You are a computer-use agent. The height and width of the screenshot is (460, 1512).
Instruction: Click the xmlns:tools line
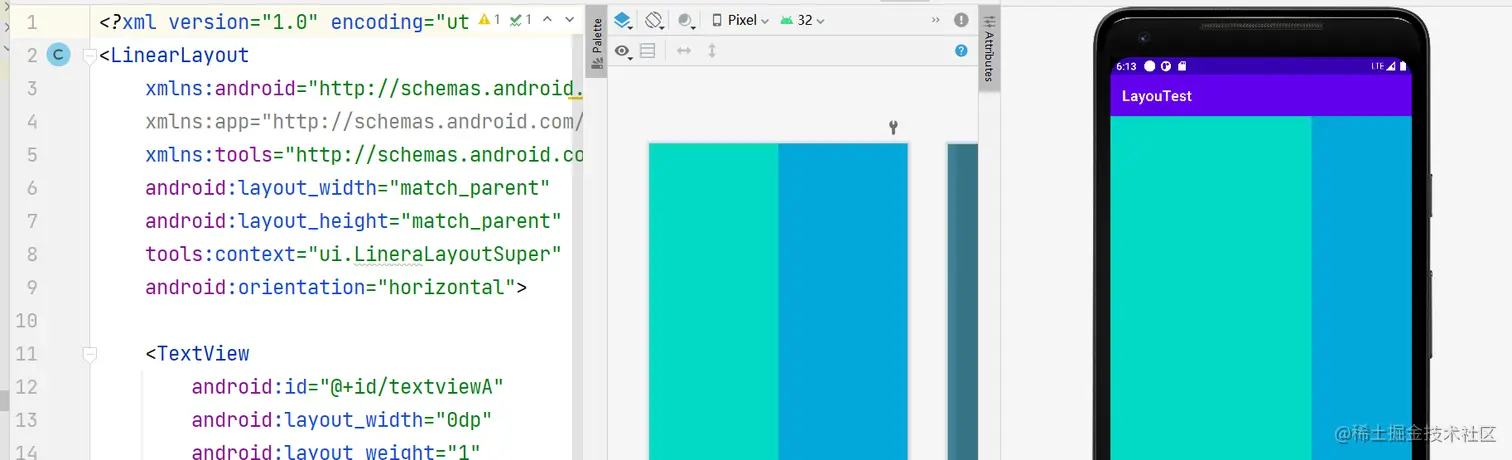point(364,155)
